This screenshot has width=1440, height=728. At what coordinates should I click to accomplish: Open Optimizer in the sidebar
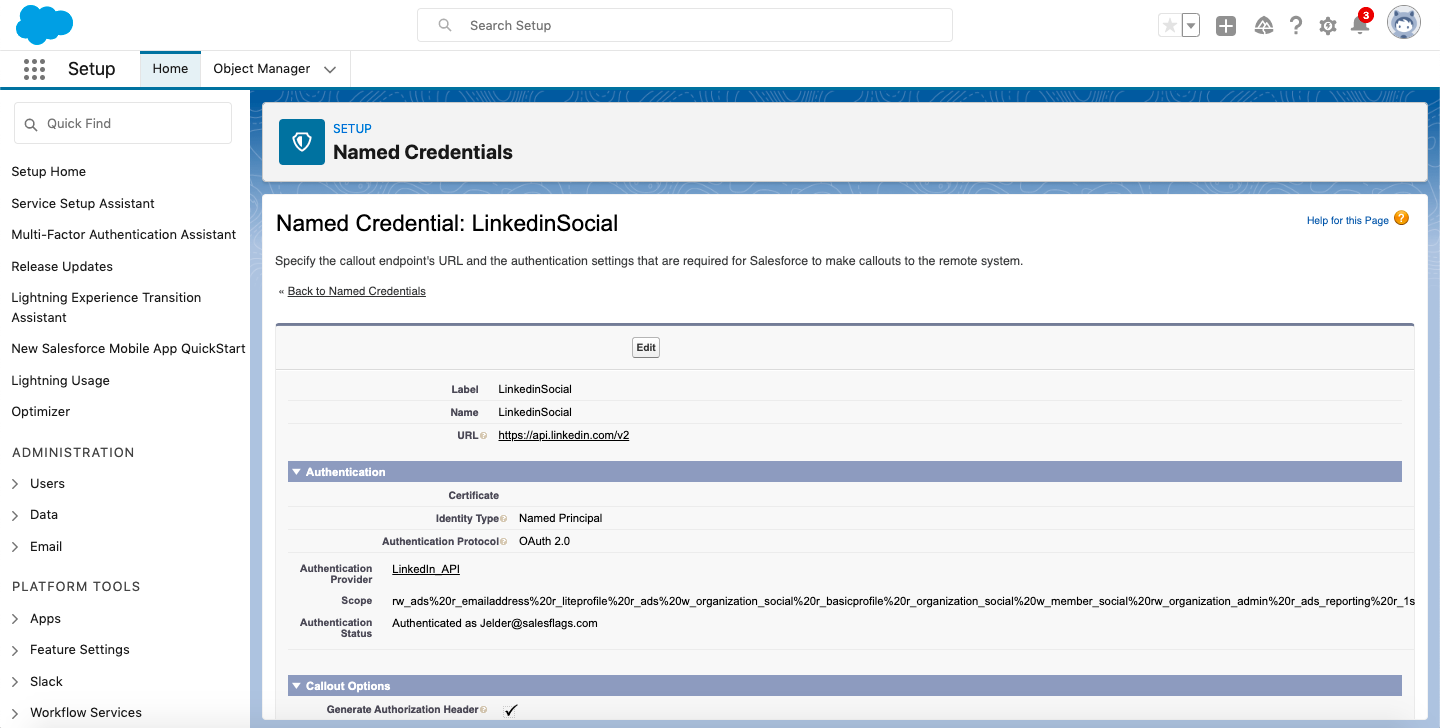[41, 412]
